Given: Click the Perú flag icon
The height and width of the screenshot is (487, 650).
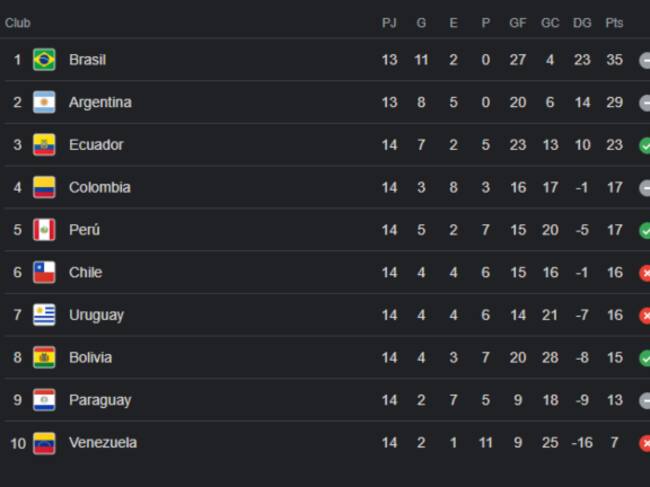Looking at the screenshot, I should (x=44, y=230).
